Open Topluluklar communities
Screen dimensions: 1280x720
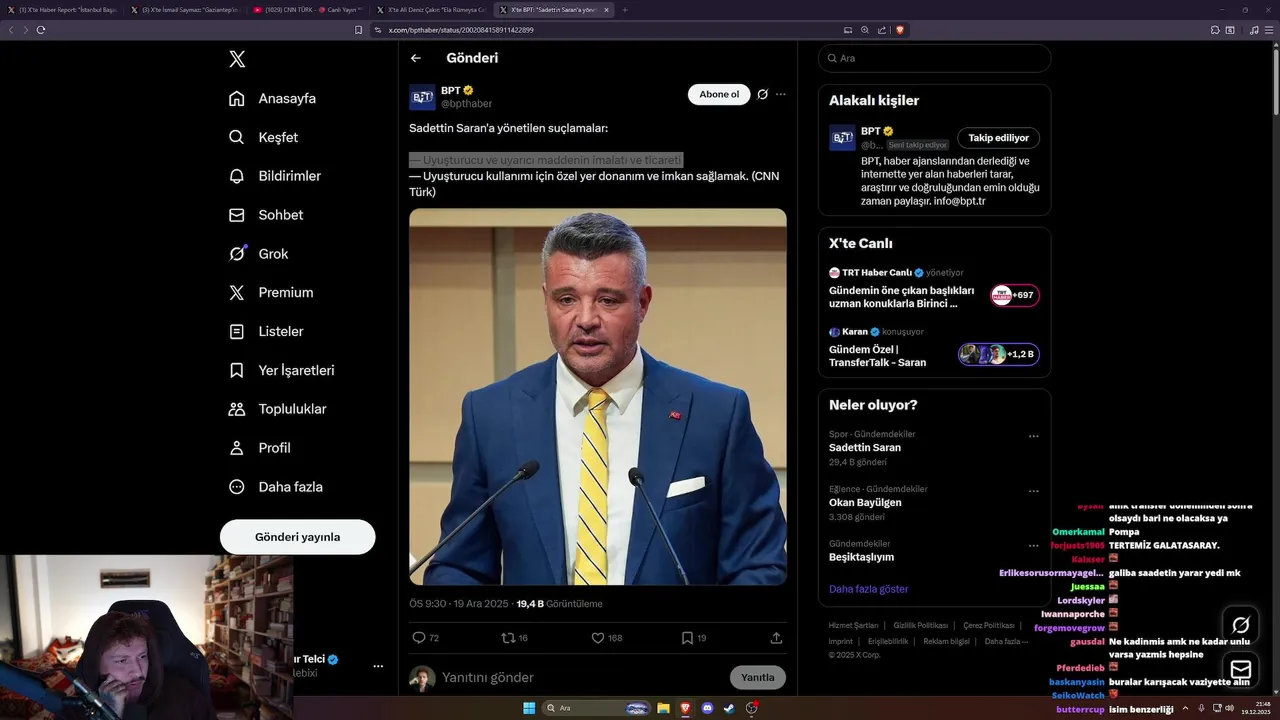pos(277,409)
